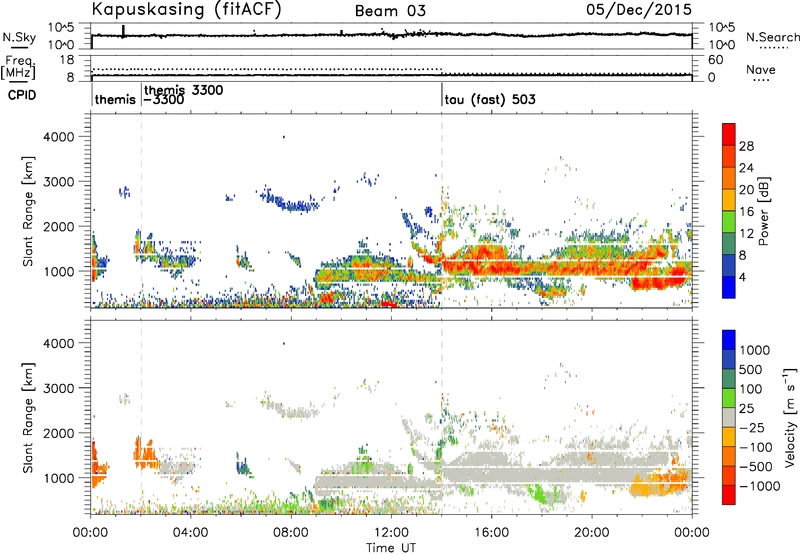This screenshot has height=554, width=800.
Task: Click the '500' tick on Velocity colorbar
Action: 751,370
